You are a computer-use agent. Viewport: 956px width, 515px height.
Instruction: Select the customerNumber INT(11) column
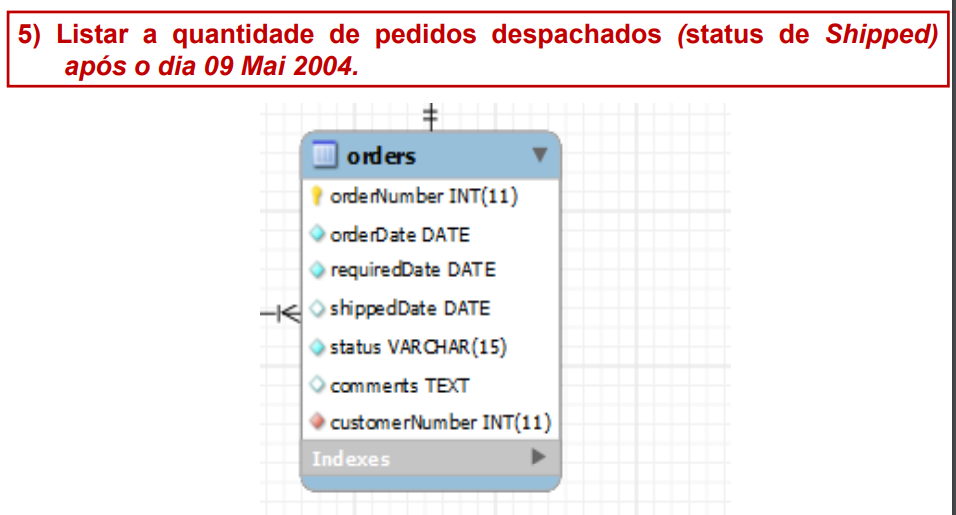[x=440, y=422]
